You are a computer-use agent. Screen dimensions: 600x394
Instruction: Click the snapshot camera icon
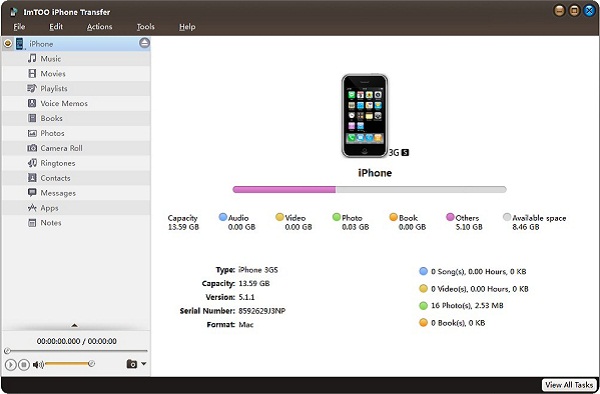[132, 364]
